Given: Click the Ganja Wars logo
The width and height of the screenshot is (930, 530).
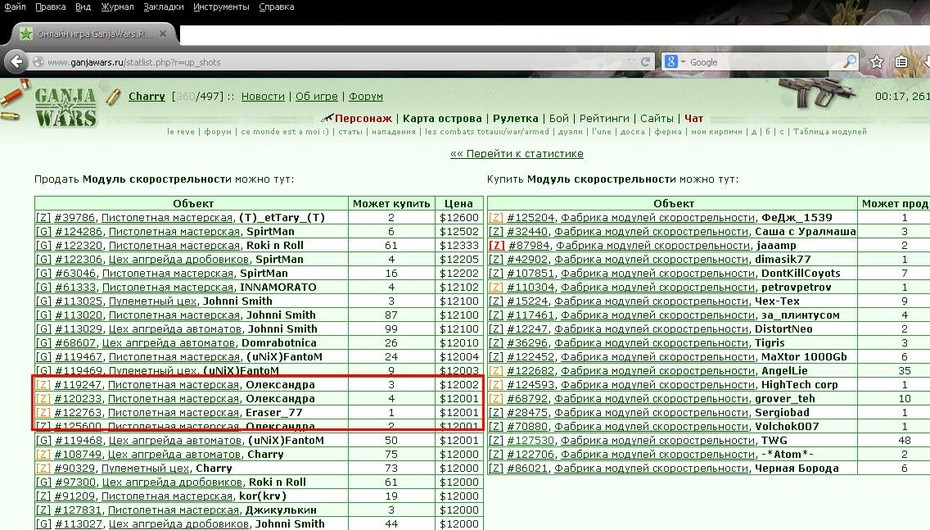Looking at the screenshot, I should point(65,107).
